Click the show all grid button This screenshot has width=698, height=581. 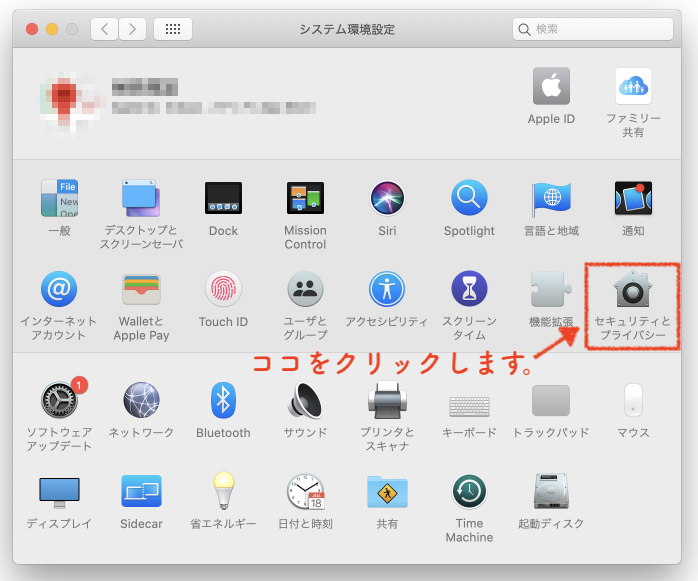173,29
